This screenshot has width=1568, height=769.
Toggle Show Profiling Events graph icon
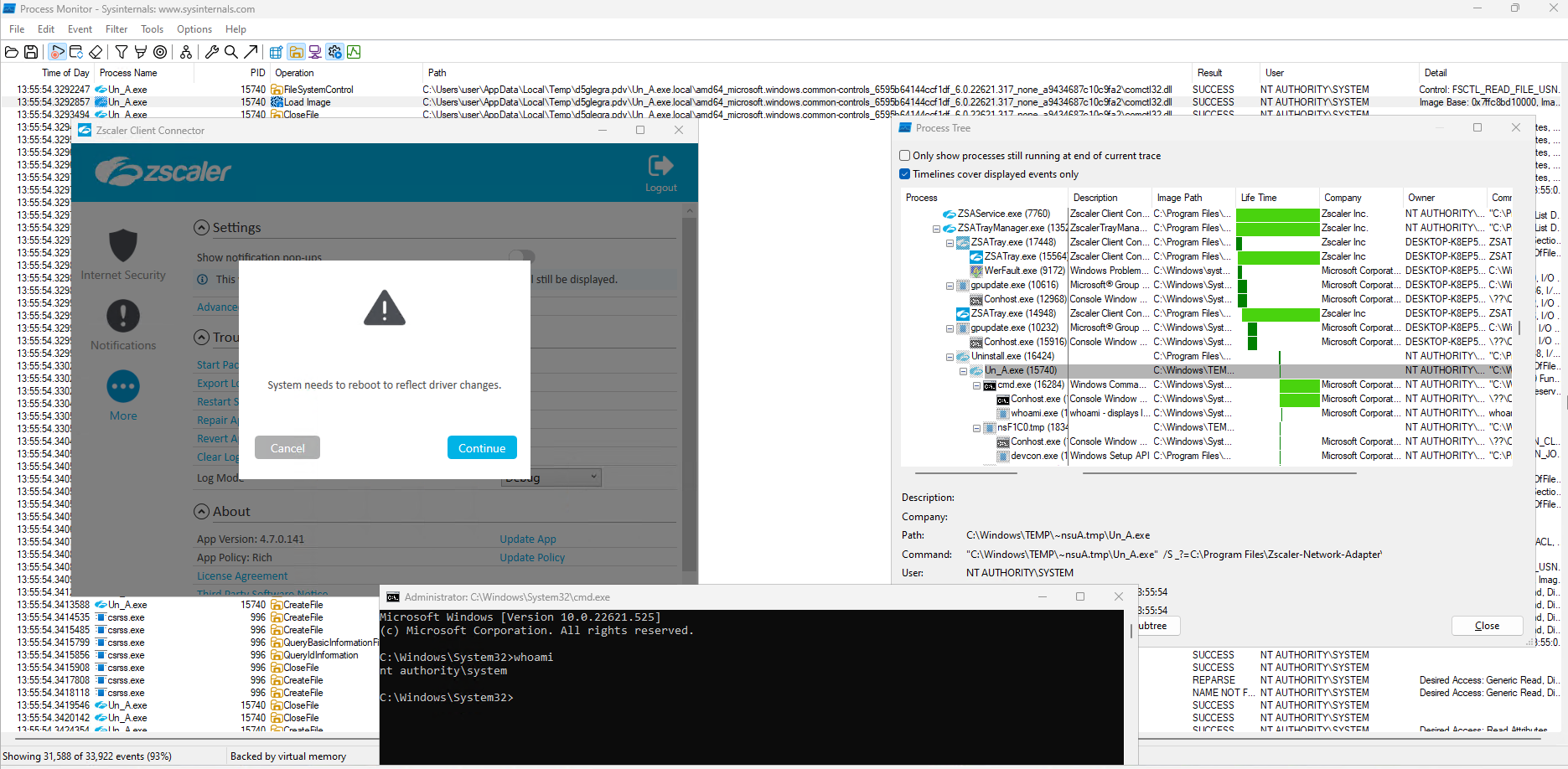click(x=354, y=52)
